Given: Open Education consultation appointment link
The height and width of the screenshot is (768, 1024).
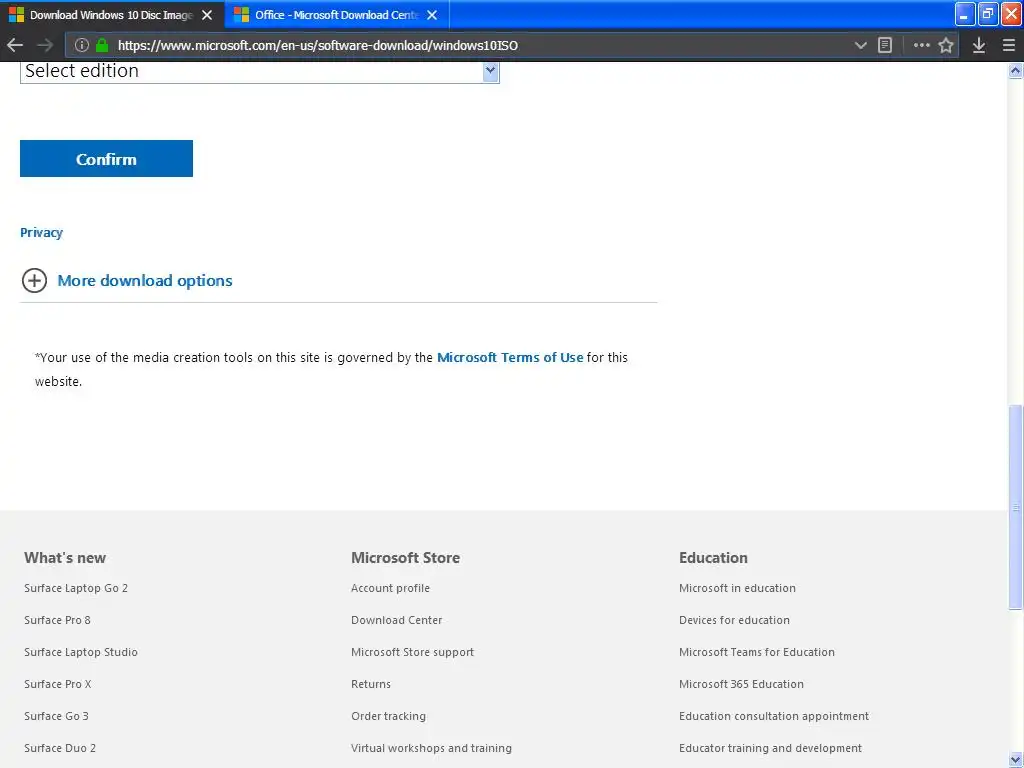Looking at the screenshot, I should [774, 716].
